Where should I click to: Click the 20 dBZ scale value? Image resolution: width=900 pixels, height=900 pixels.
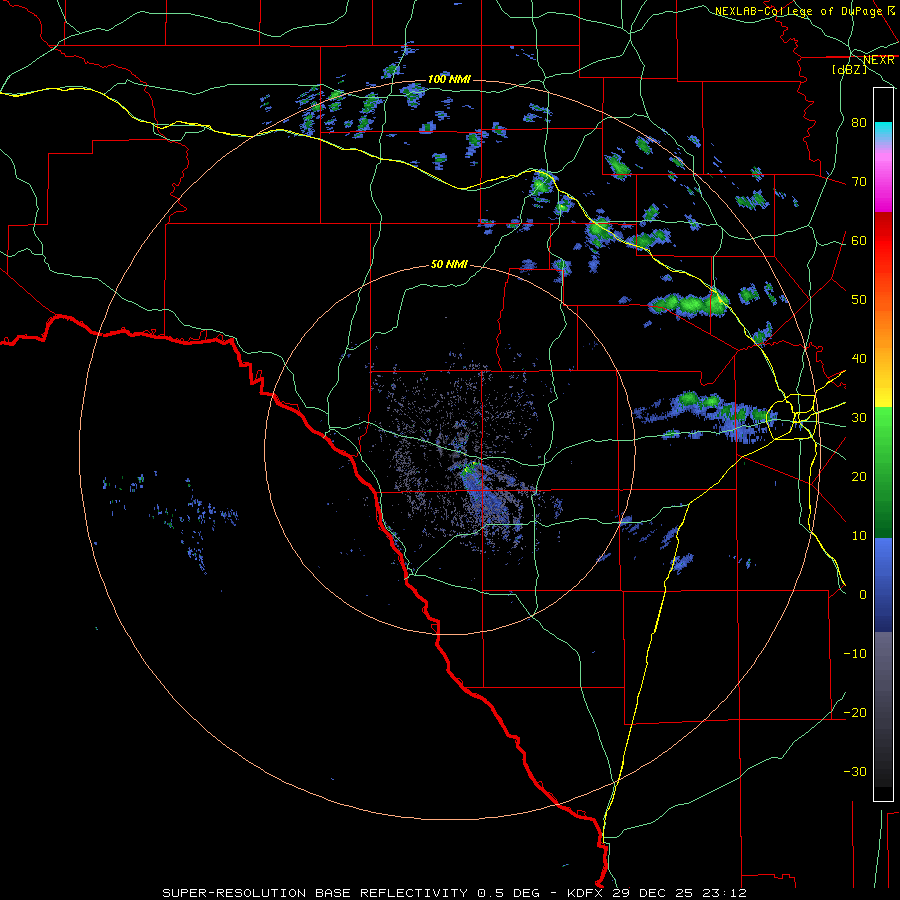859,476
